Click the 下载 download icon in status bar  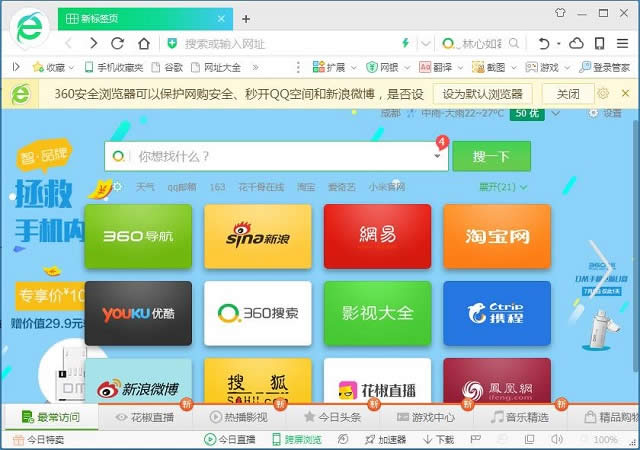pos(438,439)
